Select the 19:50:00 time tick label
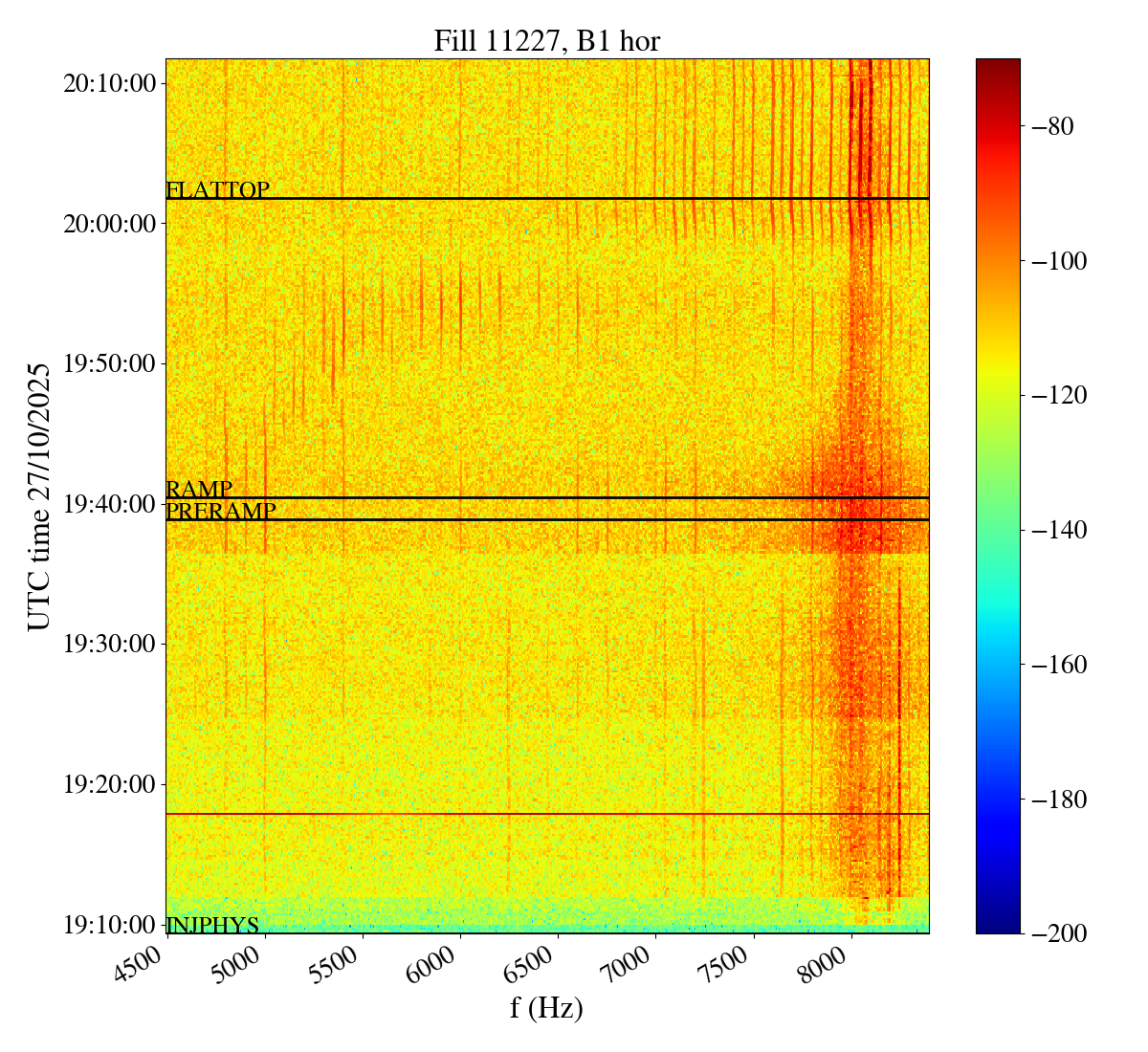This screenshot has height=1052, width=1148. click(x=109, y=363)
